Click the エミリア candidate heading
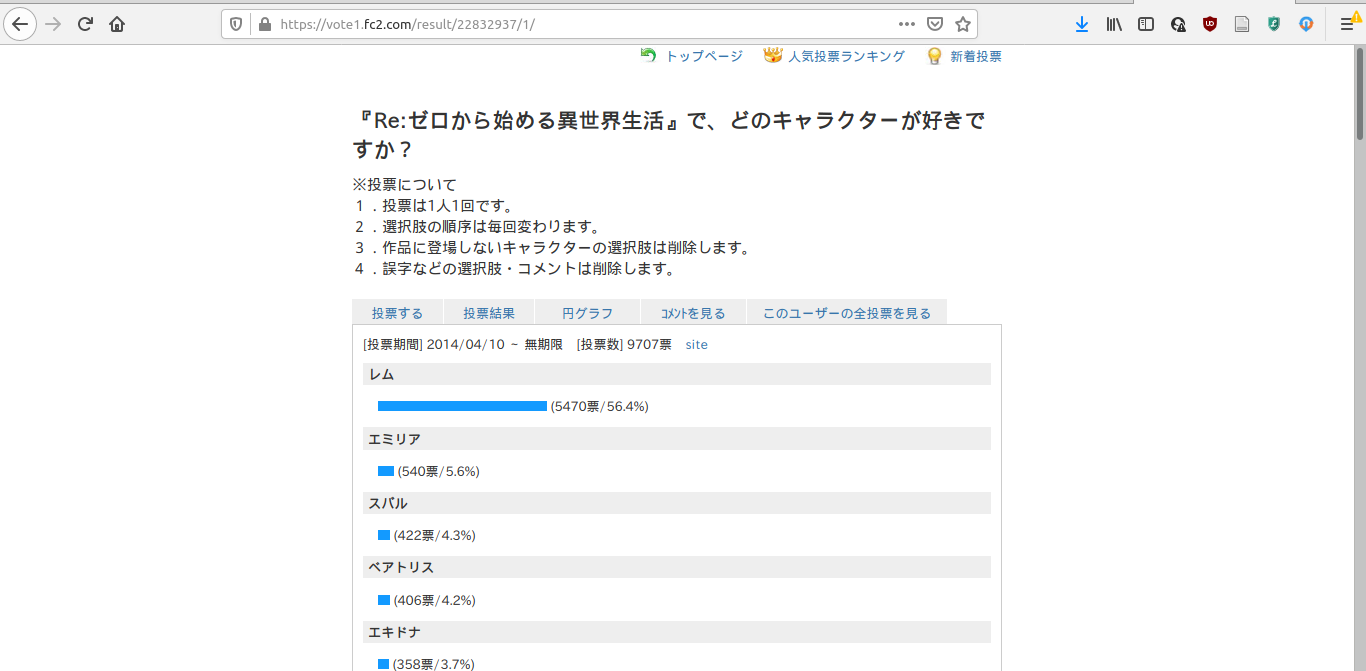Viewport: 1366px width, 671px height. coord(676,439)
